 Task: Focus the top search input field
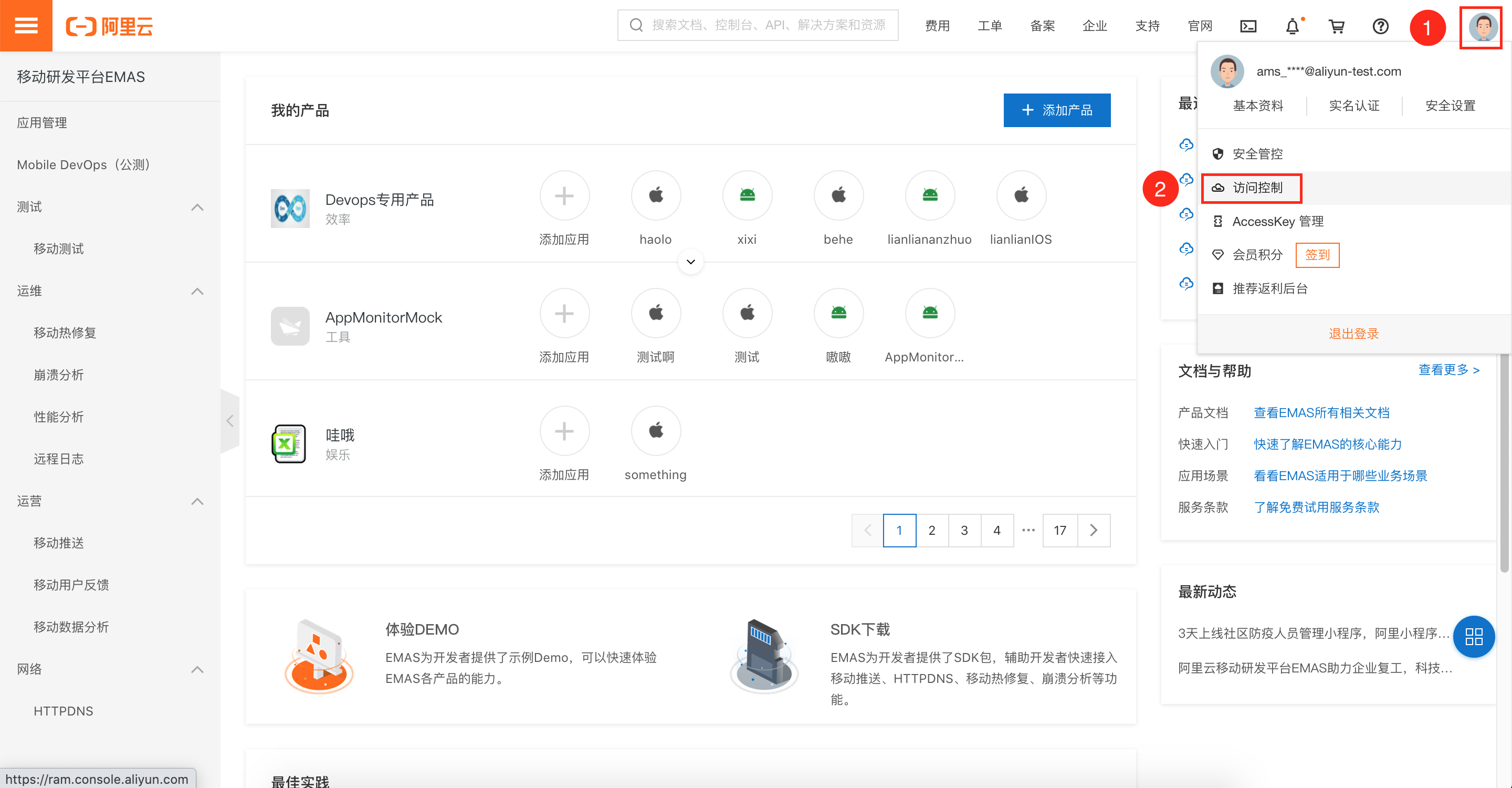(x=758, y=25)
